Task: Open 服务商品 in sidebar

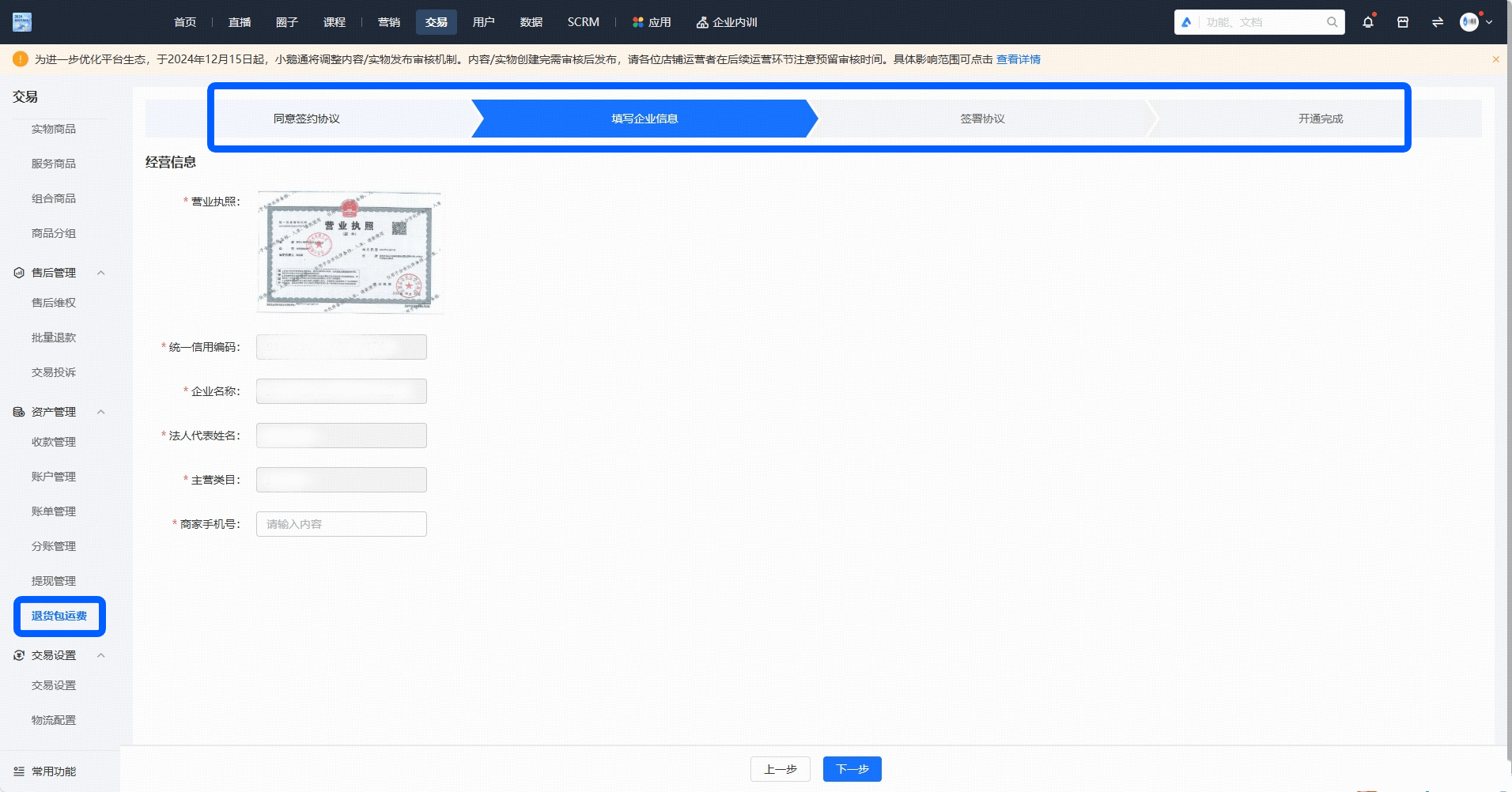Action: (x=54, y=164)
